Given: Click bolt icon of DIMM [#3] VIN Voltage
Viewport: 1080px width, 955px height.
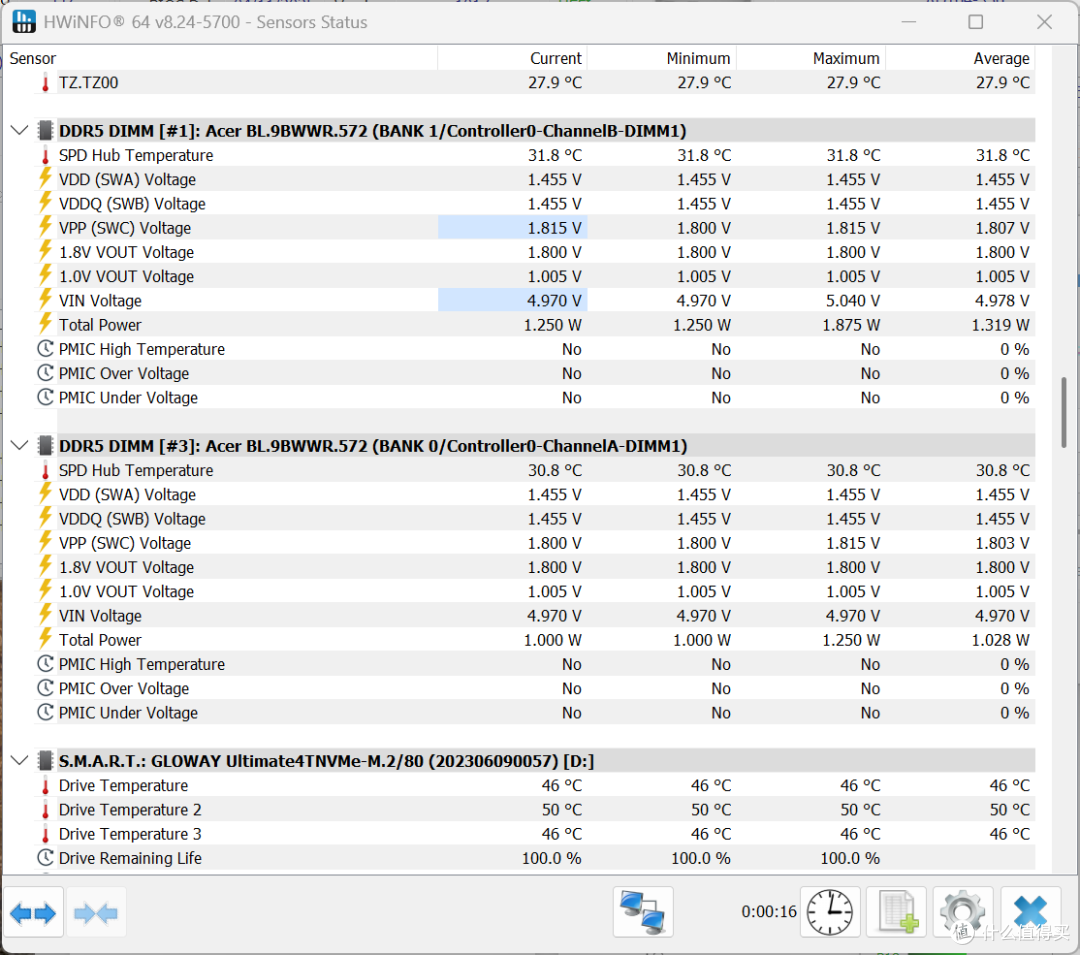Looking at the screenshot, I should (x=45, y=615).
